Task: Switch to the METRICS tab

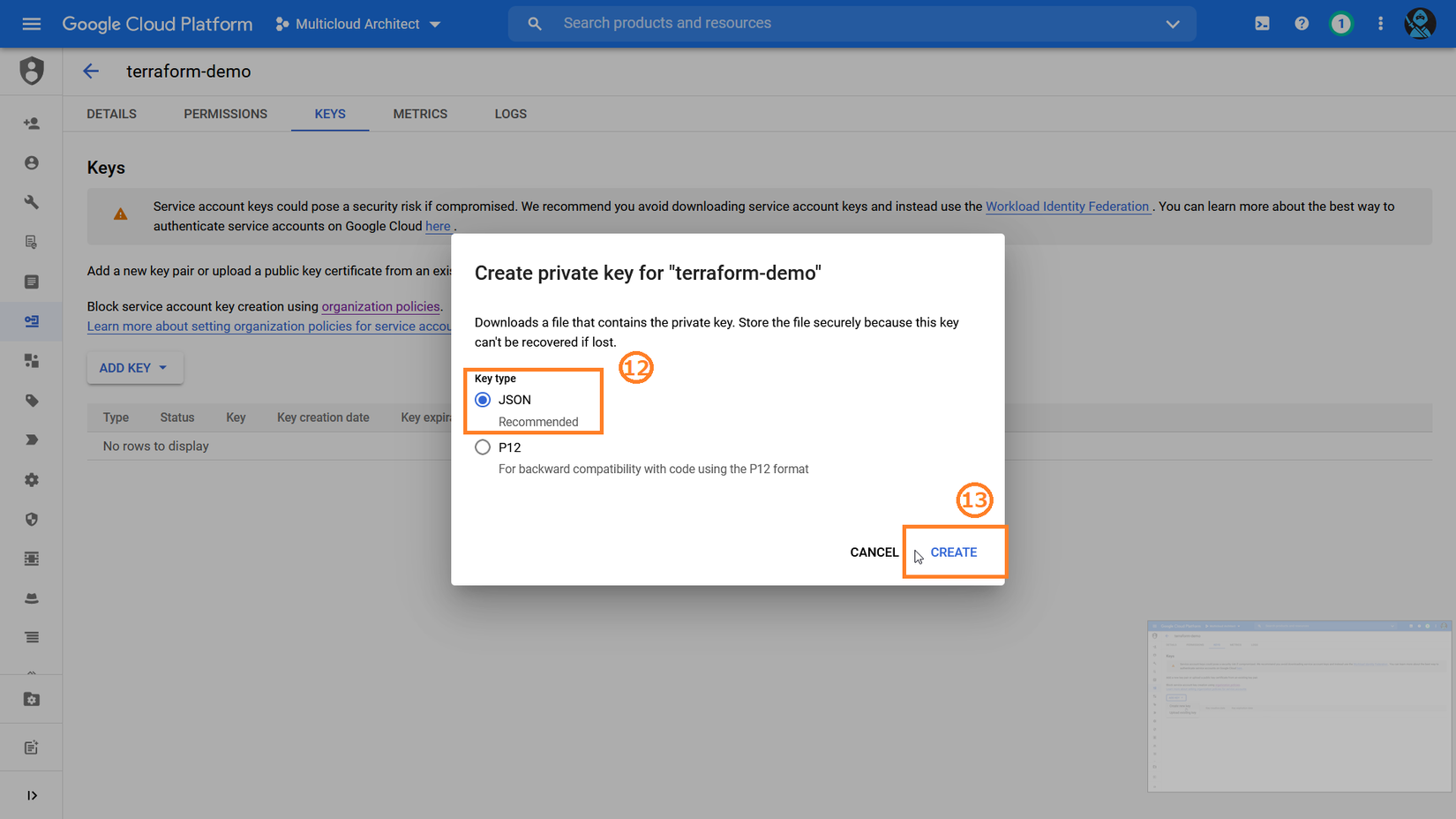Action: pyautogui.click(x=420, y=114)
